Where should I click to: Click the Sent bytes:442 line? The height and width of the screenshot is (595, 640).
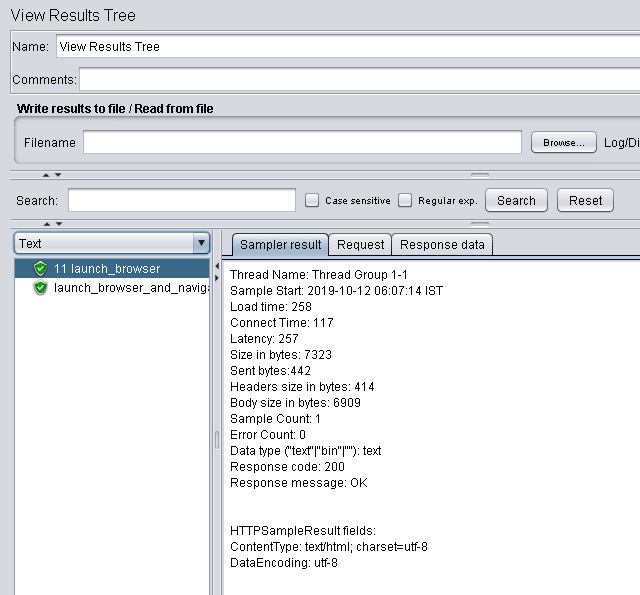tap(270, 371)
